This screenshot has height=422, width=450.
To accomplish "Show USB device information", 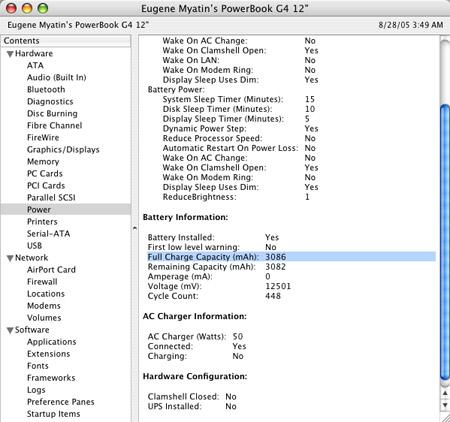I will click(x=34, y=245).
